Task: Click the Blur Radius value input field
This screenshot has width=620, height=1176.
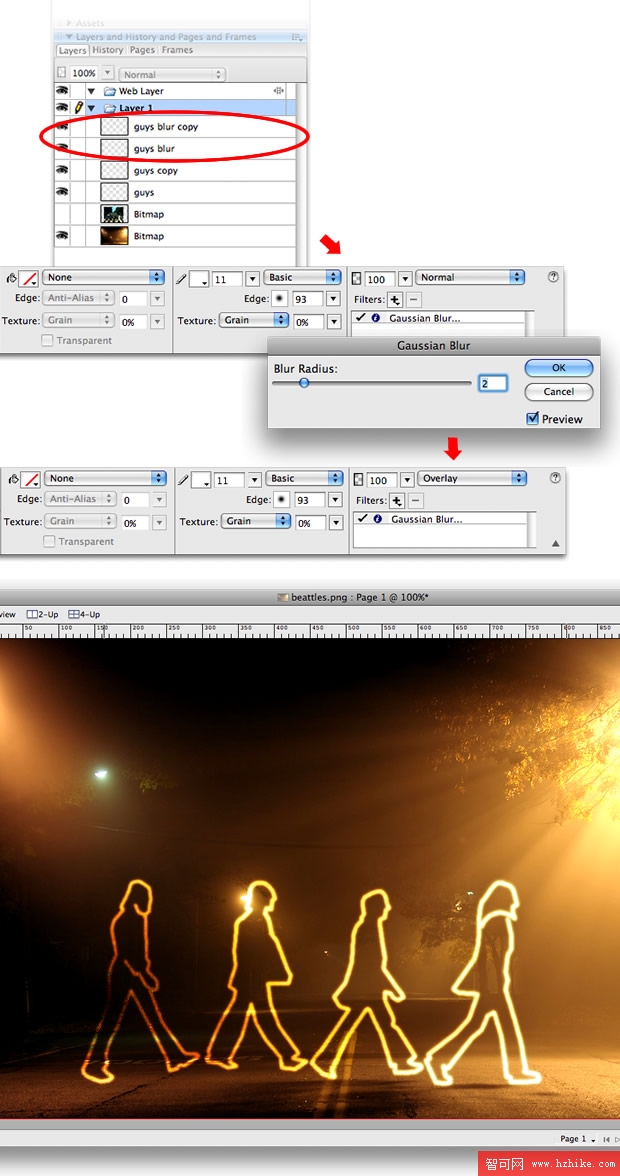Action: [492, 383]
